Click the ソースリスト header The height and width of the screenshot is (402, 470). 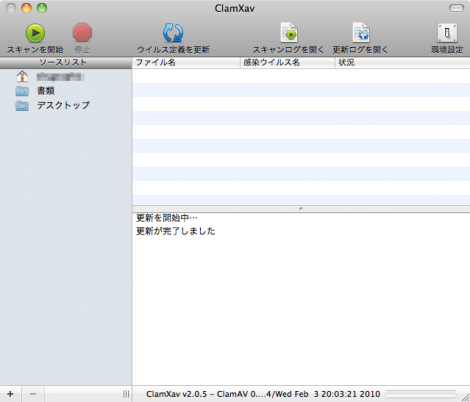pyautogui.click(x=66, y=63)
